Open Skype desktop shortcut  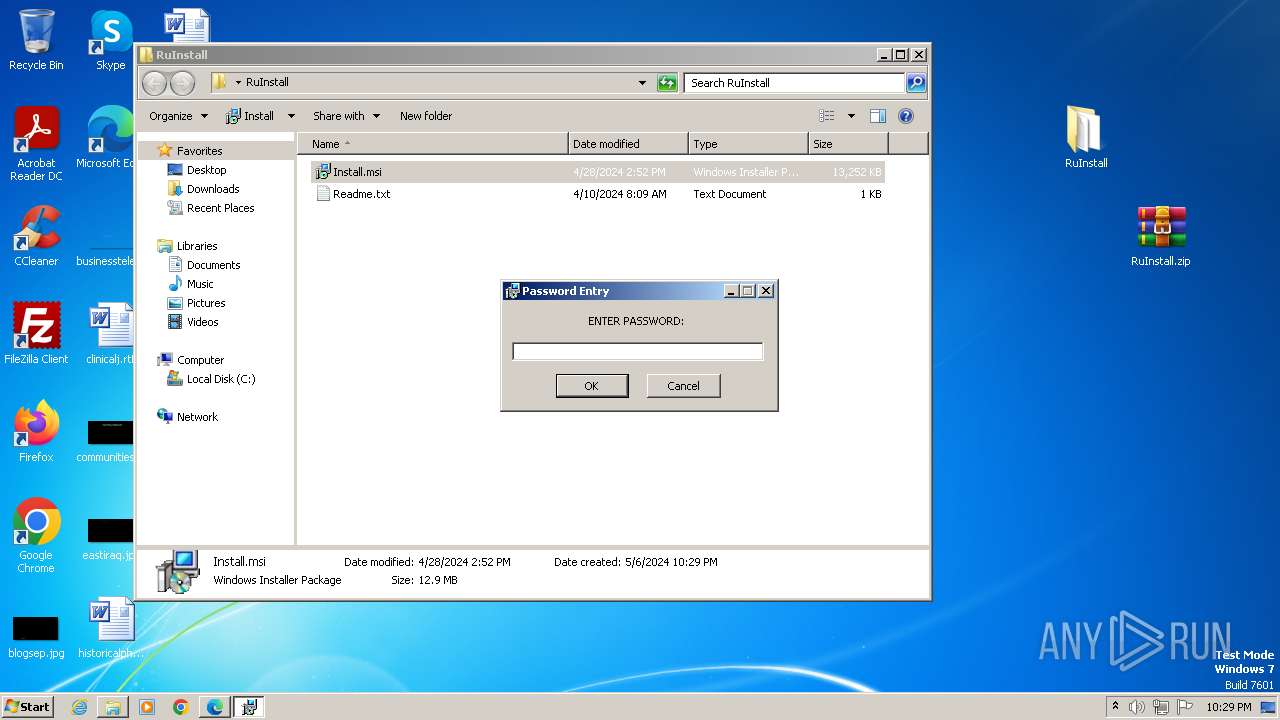(x=110, y=40)
